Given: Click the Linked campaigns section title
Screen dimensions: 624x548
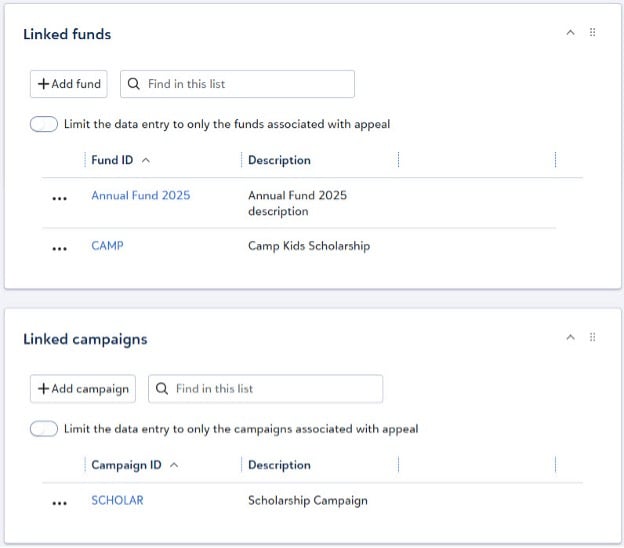Looking at the screenshot, I should [x=85, y=339].
